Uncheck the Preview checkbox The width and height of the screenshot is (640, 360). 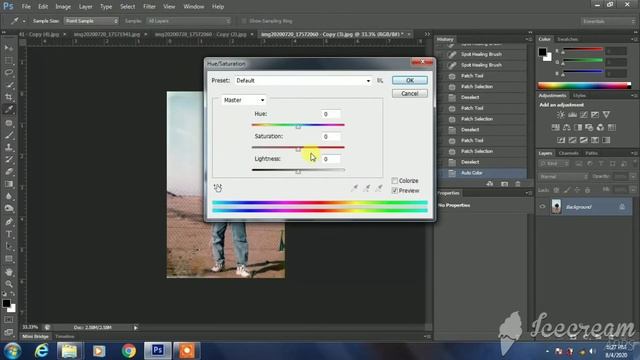click(x=395, y=191)
